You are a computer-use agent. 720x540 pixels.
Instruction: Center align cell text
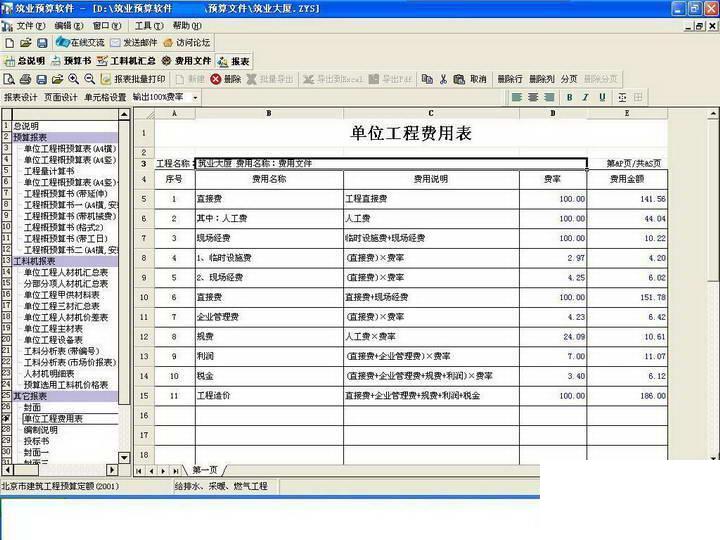pyautogui.click(x=533, y=97)
